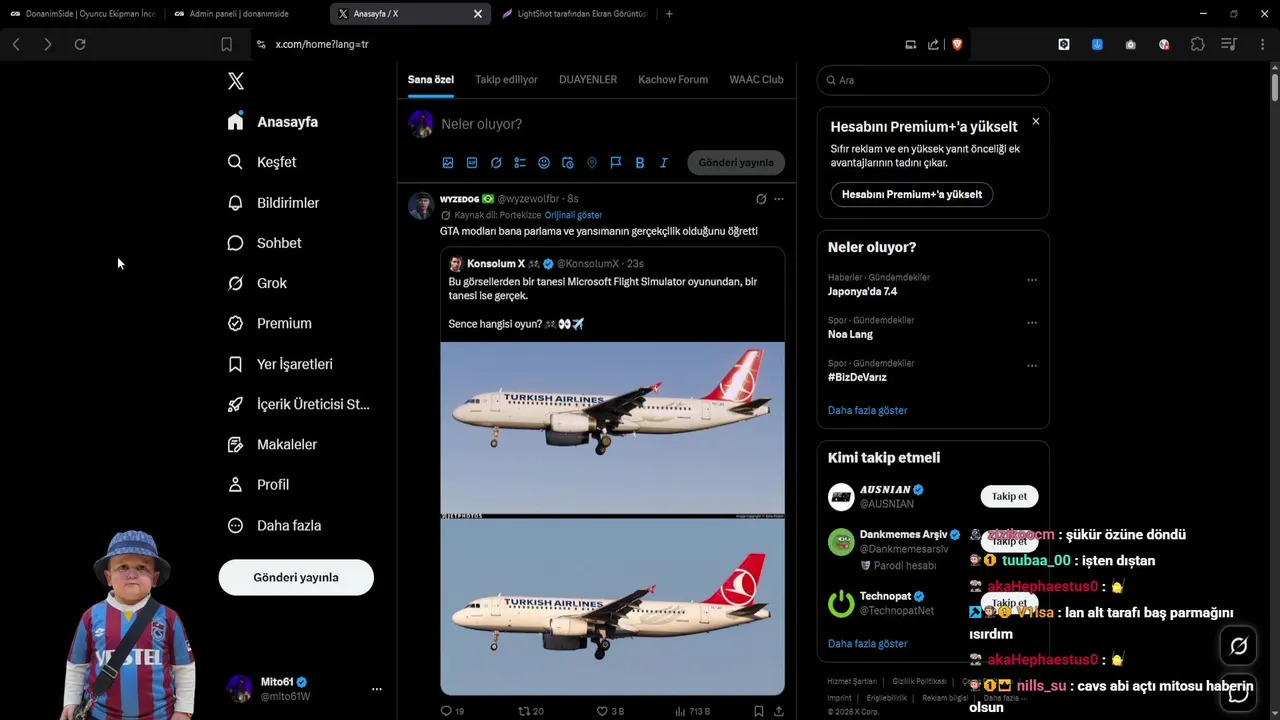Open İçerik Üreticisi Studio item
Screen dimensions: 1280x720
298,404
